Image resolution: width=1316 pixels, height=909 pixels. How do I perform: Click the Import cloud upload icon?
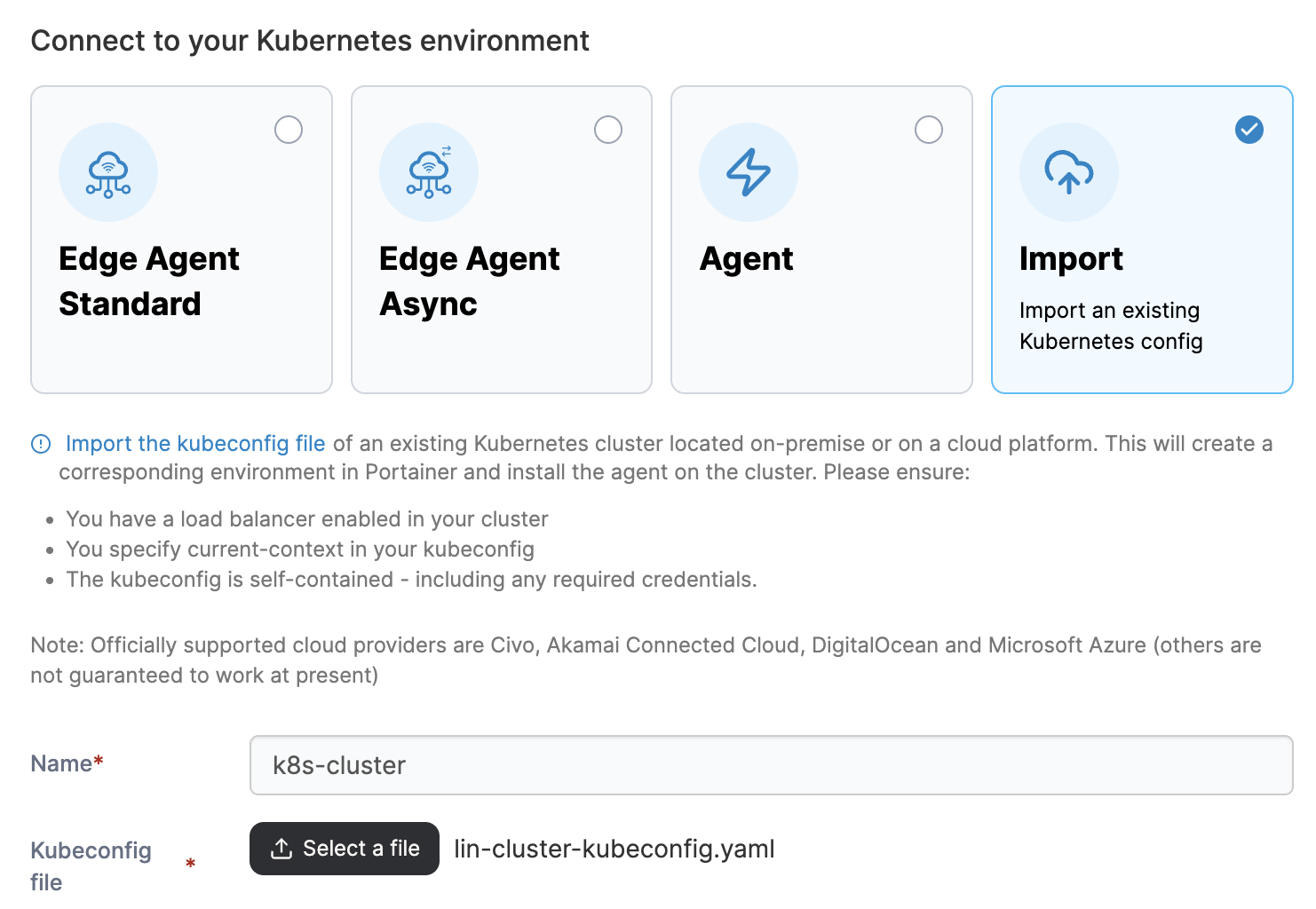pos(1068,172)
